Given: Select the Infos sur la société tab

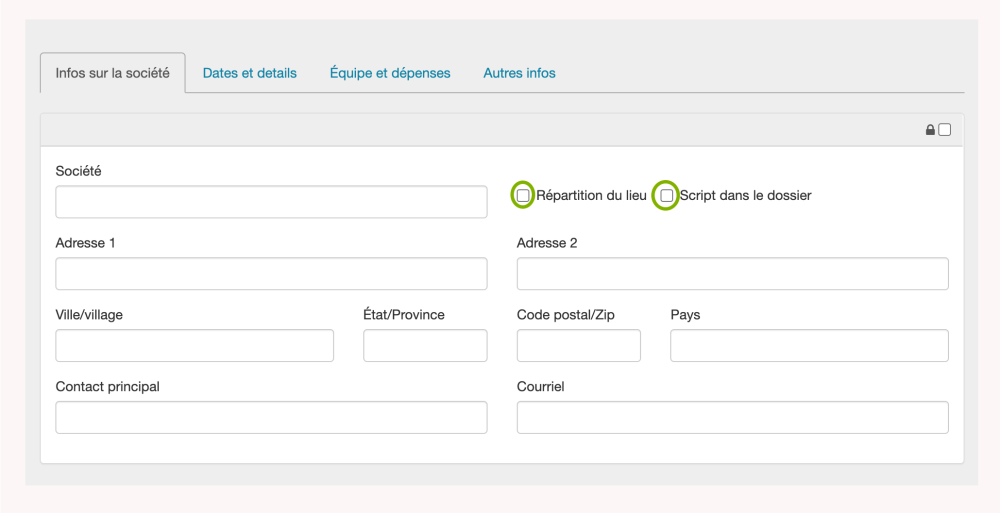Looking at the screenshot, I should 113,73.
